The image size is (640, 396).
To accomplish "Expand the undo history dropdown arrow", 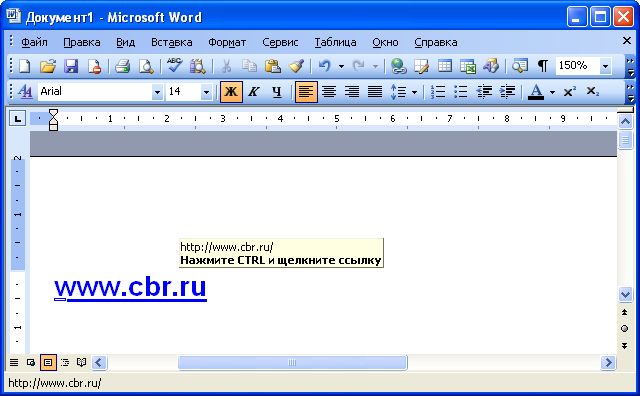I will coord(341,66).
